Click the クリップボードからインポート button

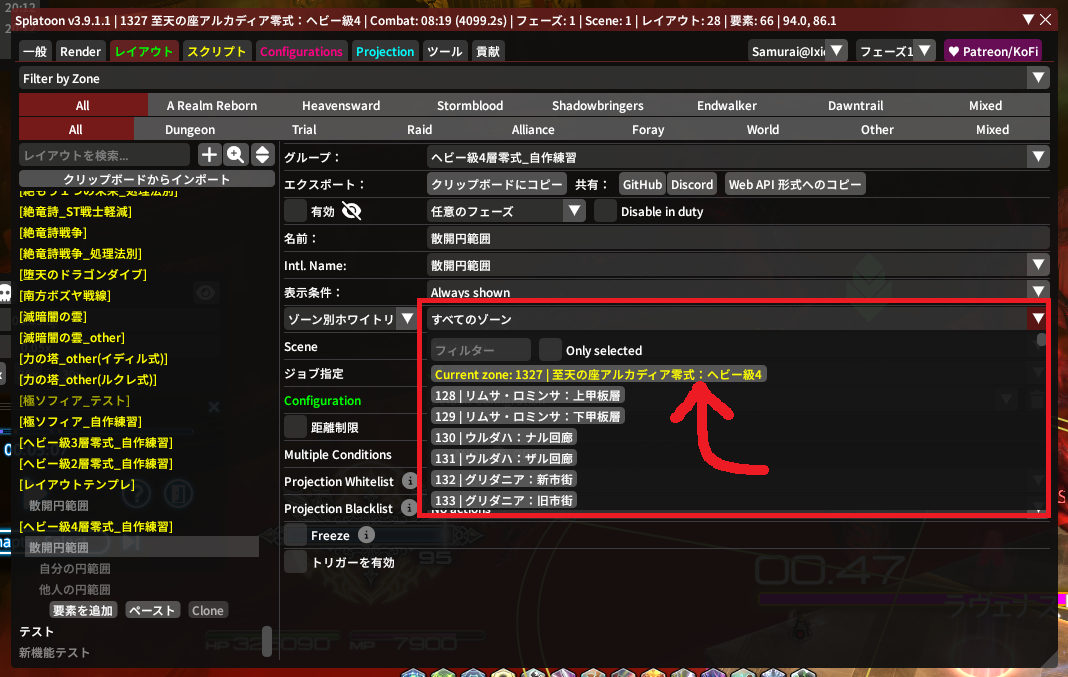tap(147, 179)
